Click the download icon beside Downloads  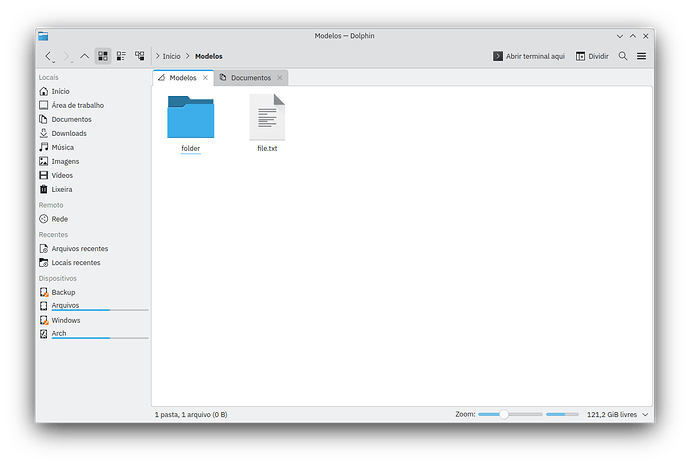pyautogui.click(x=44, y=133)
